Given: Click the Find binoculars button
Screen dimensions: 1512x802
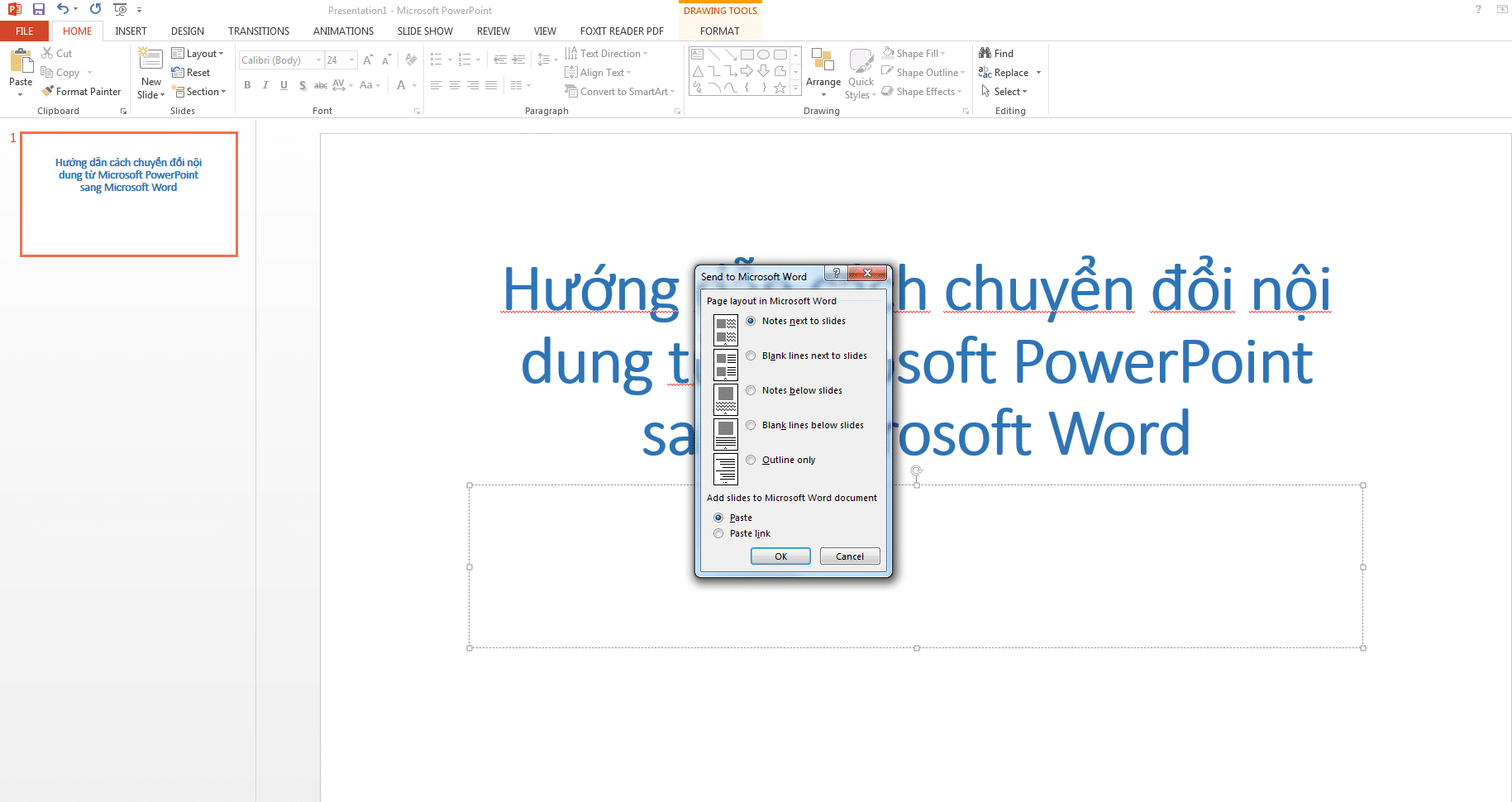Looking at the screenshot, I should pyautogui.click(x=996, y=53).
